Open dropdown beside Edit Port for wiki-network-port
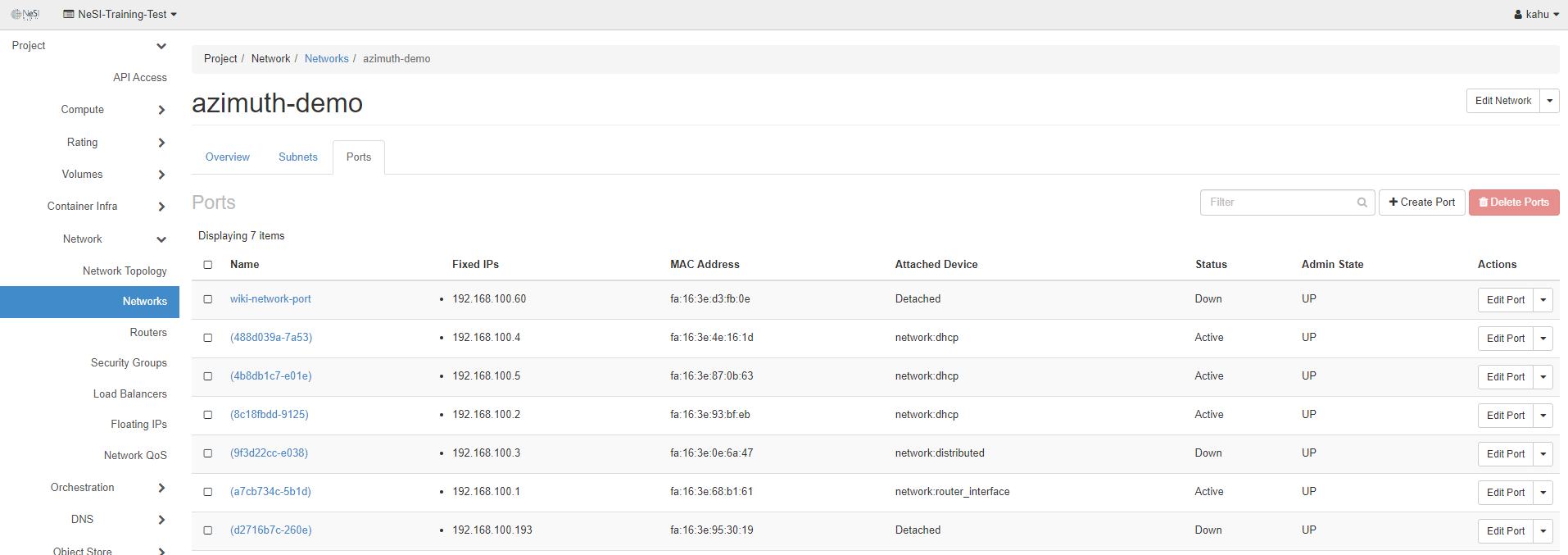The height and width of the screenshot is (555, 1568). click(x=1543, y=300)
